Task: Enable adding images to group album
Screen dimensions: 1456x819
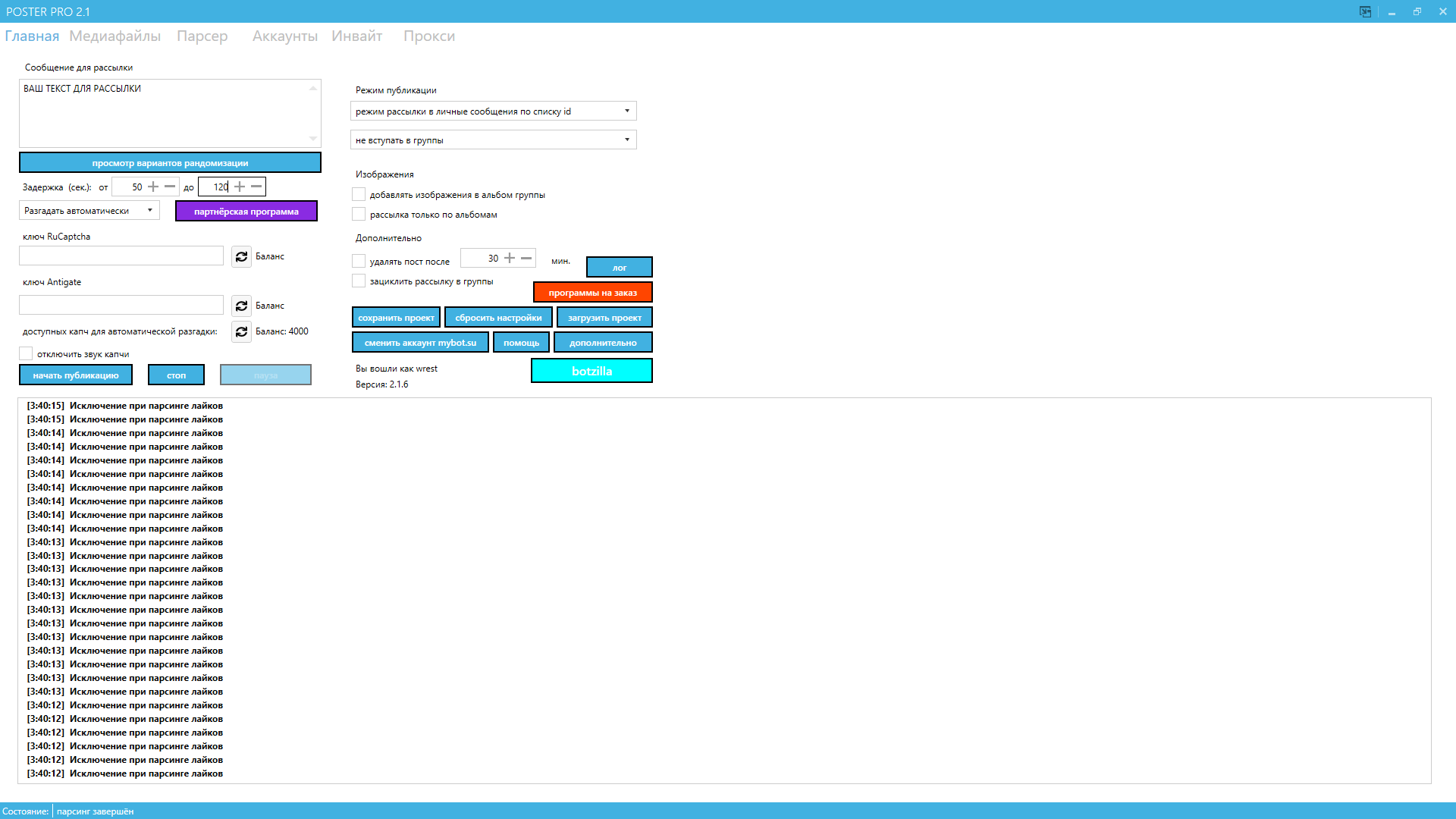Action: click(x=359, y=195)
